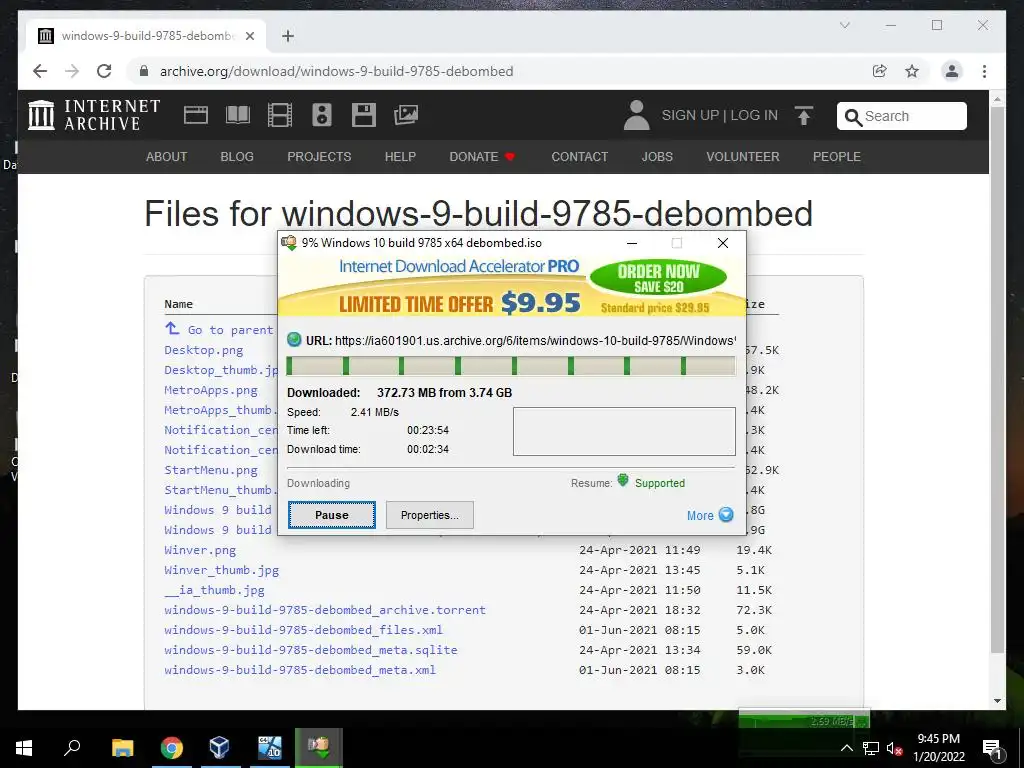This screenshot has height=768, width=1024.
Task: Open HELP menu item
Action: click(x=400, y=157)
